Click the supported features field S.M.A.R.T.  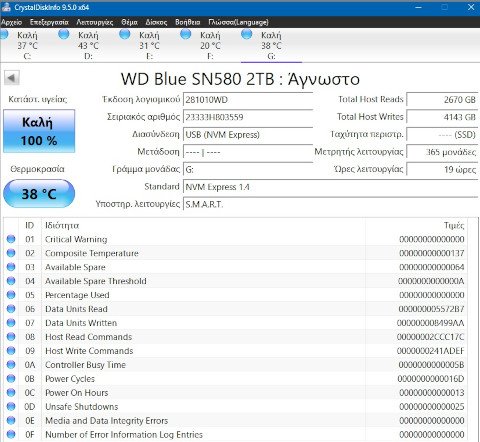coord(331,204)
